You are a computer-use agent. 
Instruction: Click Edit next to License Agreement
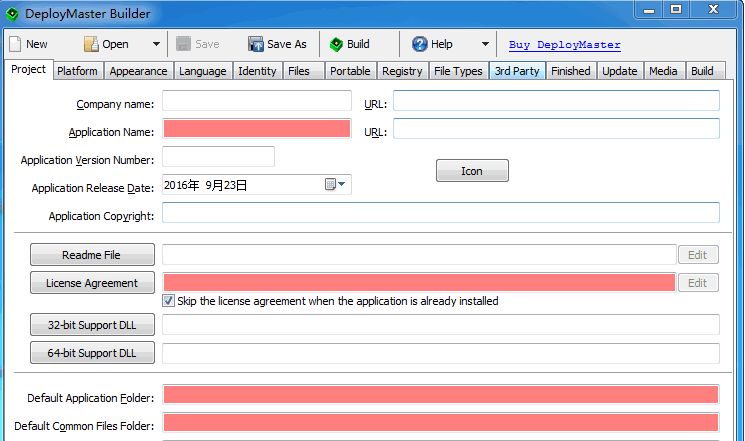coord(698,283)
